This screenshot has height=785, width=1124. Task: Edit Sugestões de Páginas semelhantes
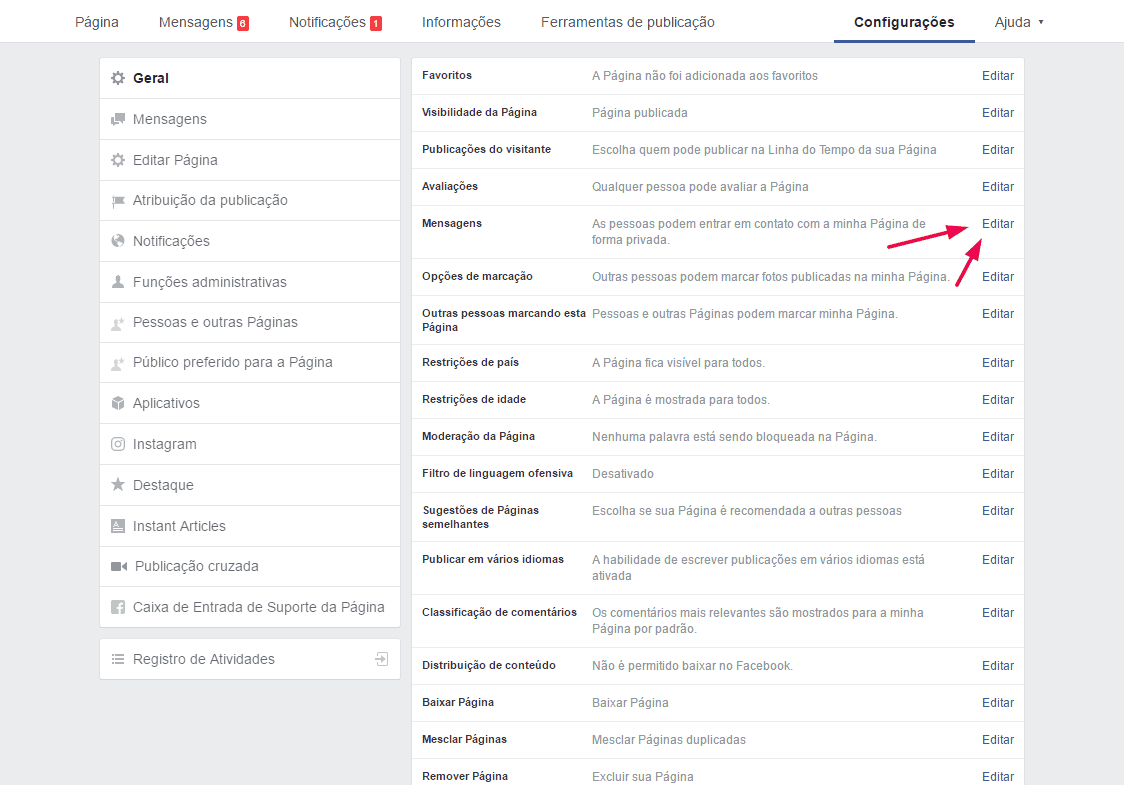998,510
